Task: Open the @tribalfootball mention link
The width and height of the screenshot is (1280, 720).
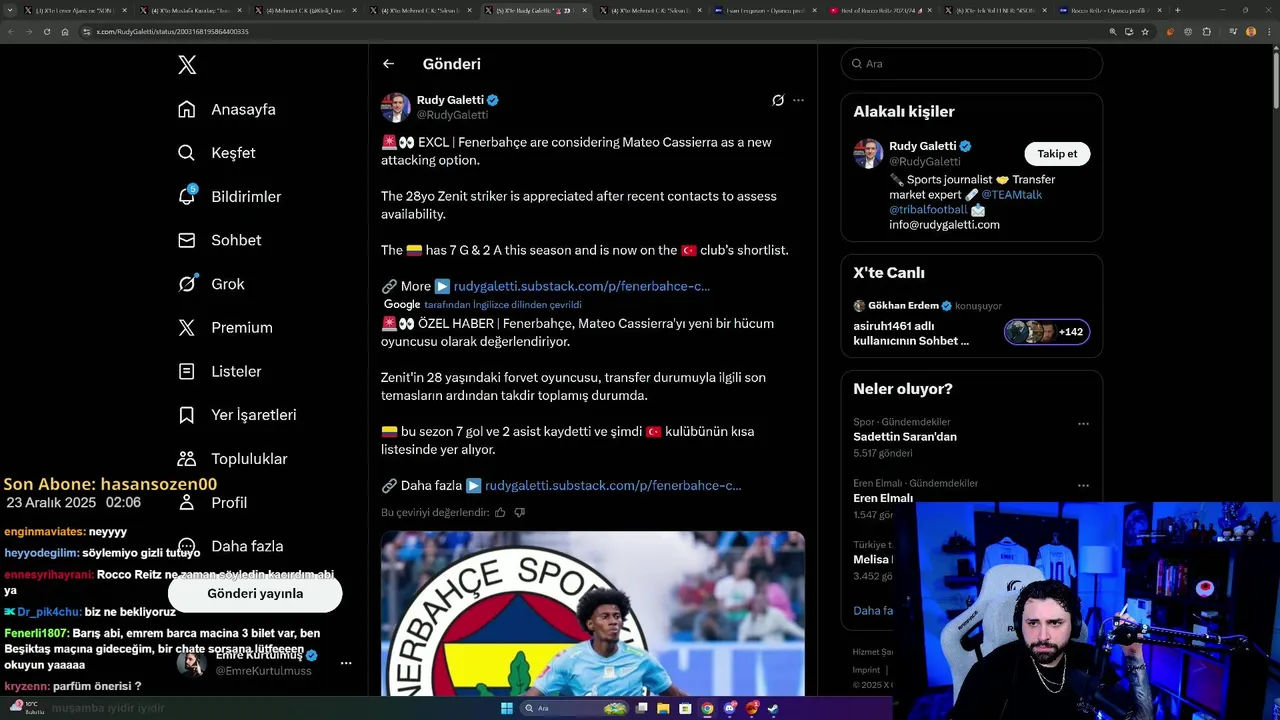Action: click(928, 210)
